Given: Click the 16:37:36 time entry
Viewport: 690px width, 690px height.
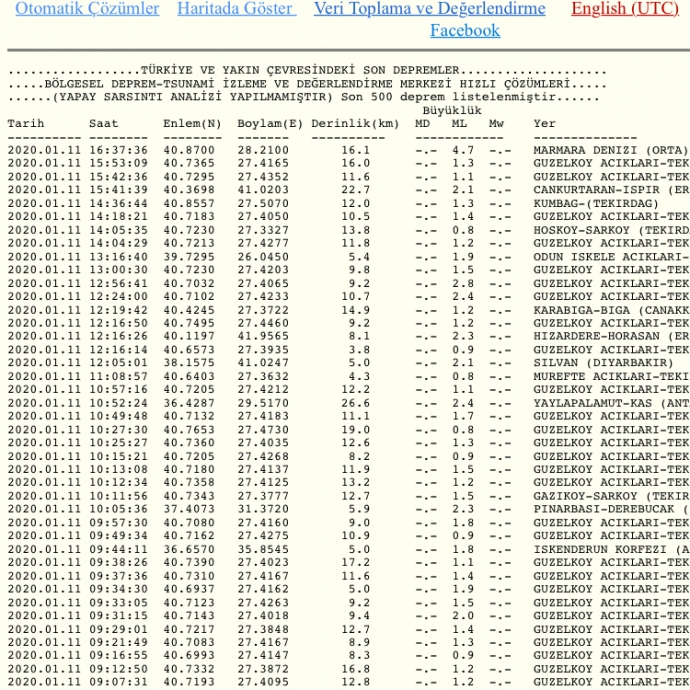Looking at the screenshot, I should [x=118, y=150].
